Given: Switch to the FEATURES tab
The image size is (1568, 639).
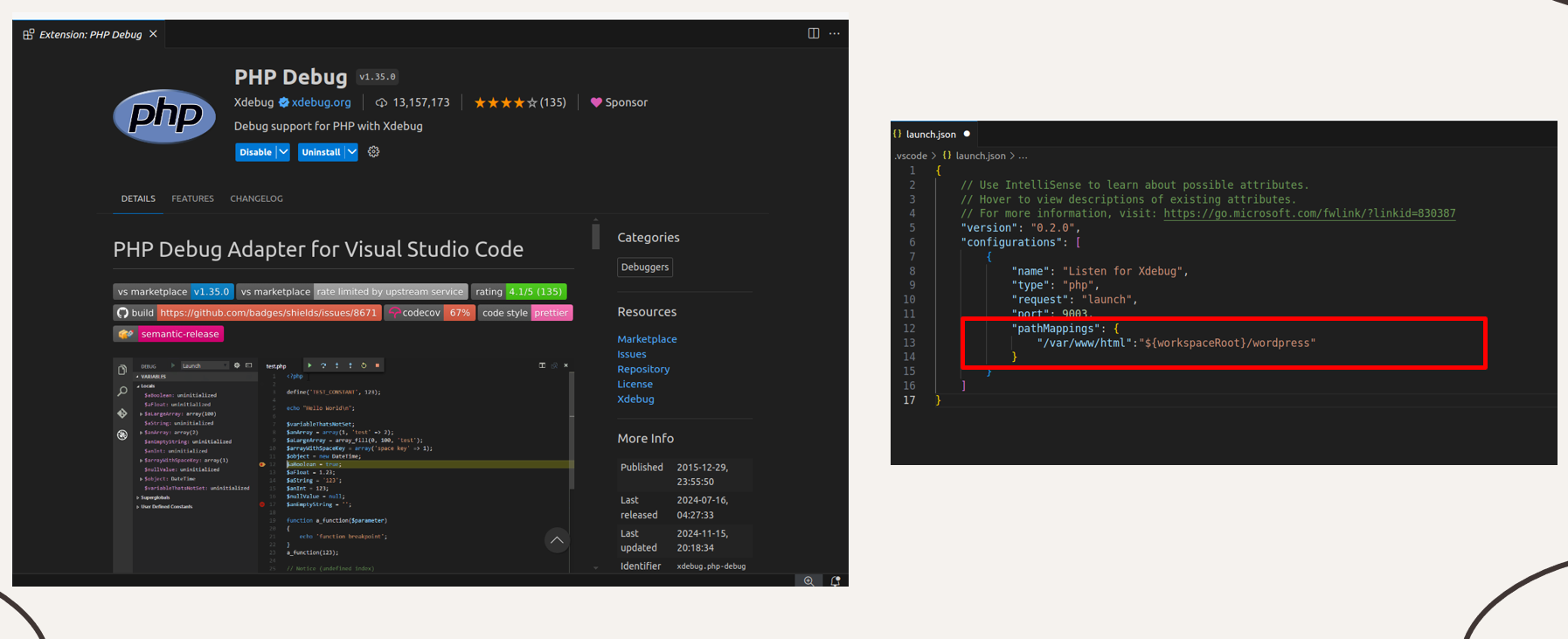Looking at the screenshot, I should 192,198.
